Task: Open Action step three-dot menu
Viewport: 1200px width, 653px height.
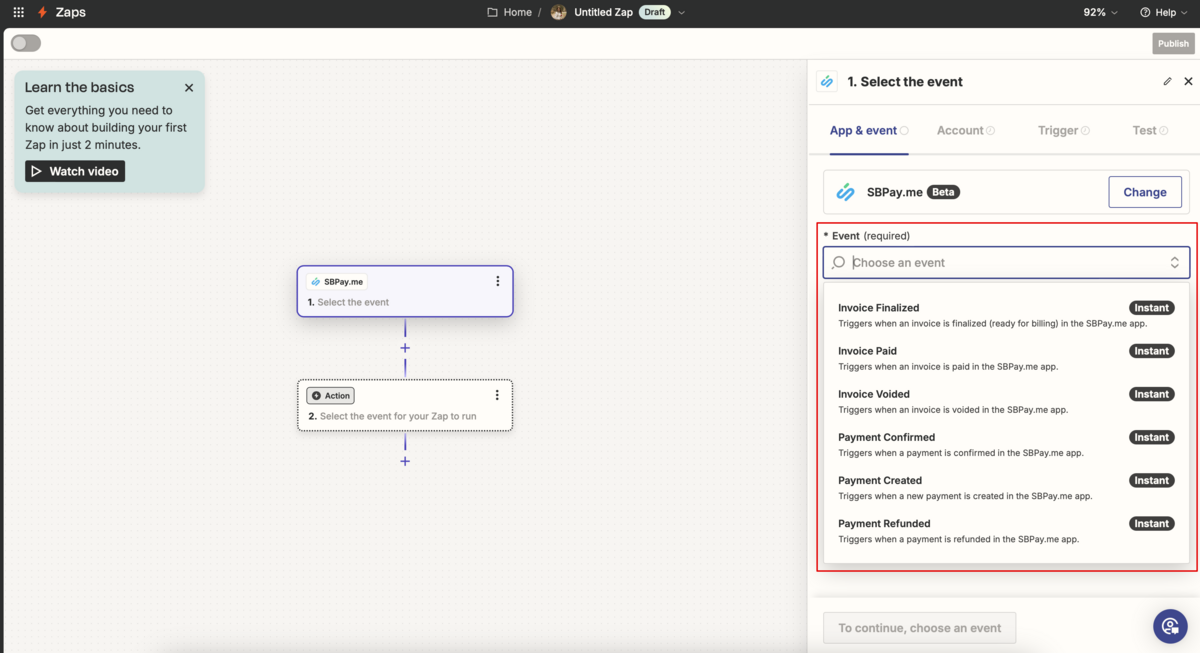Action: 497,395
